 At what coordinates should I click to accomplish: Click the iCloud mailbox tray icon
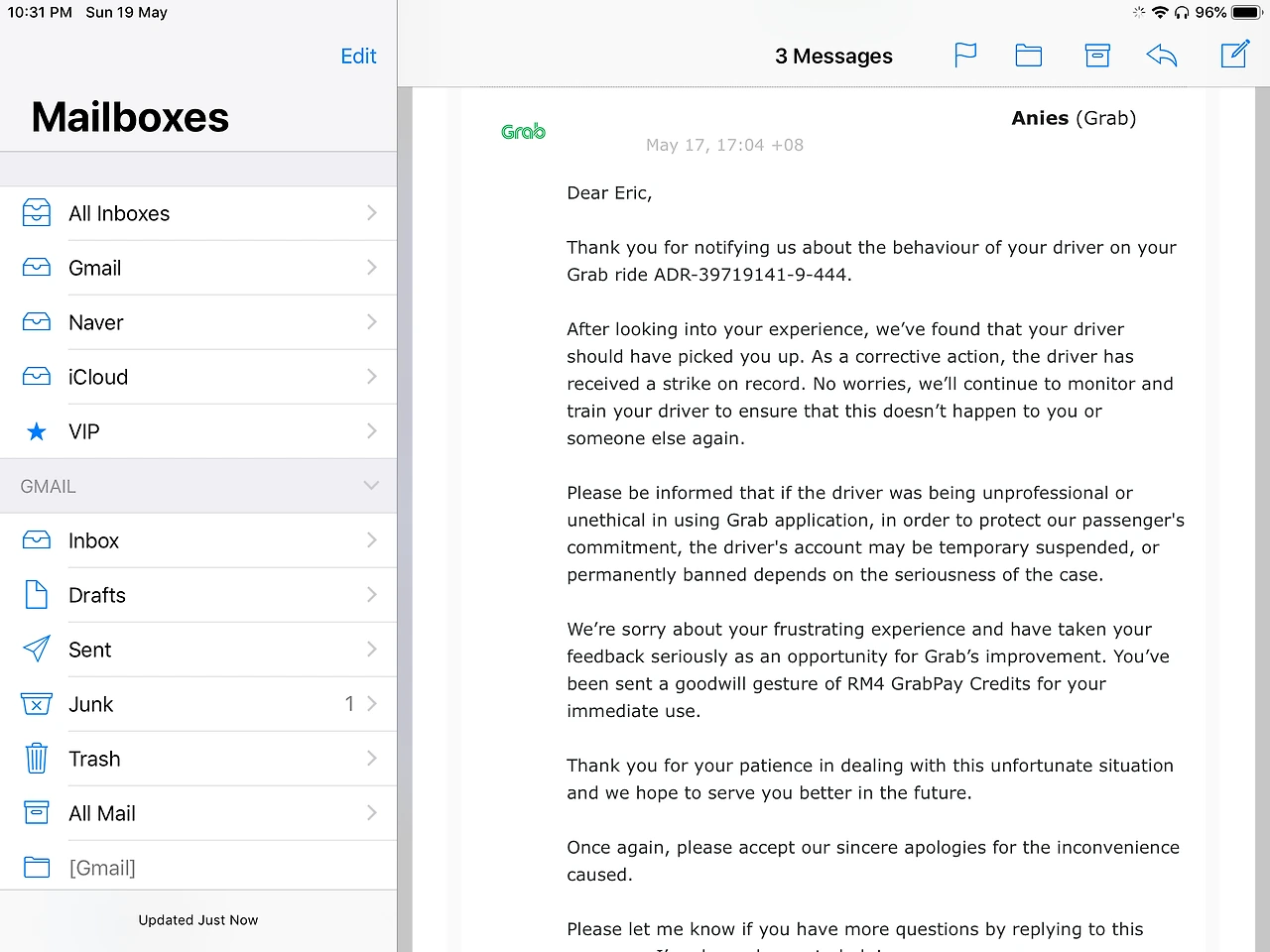(x=37, y=377)
